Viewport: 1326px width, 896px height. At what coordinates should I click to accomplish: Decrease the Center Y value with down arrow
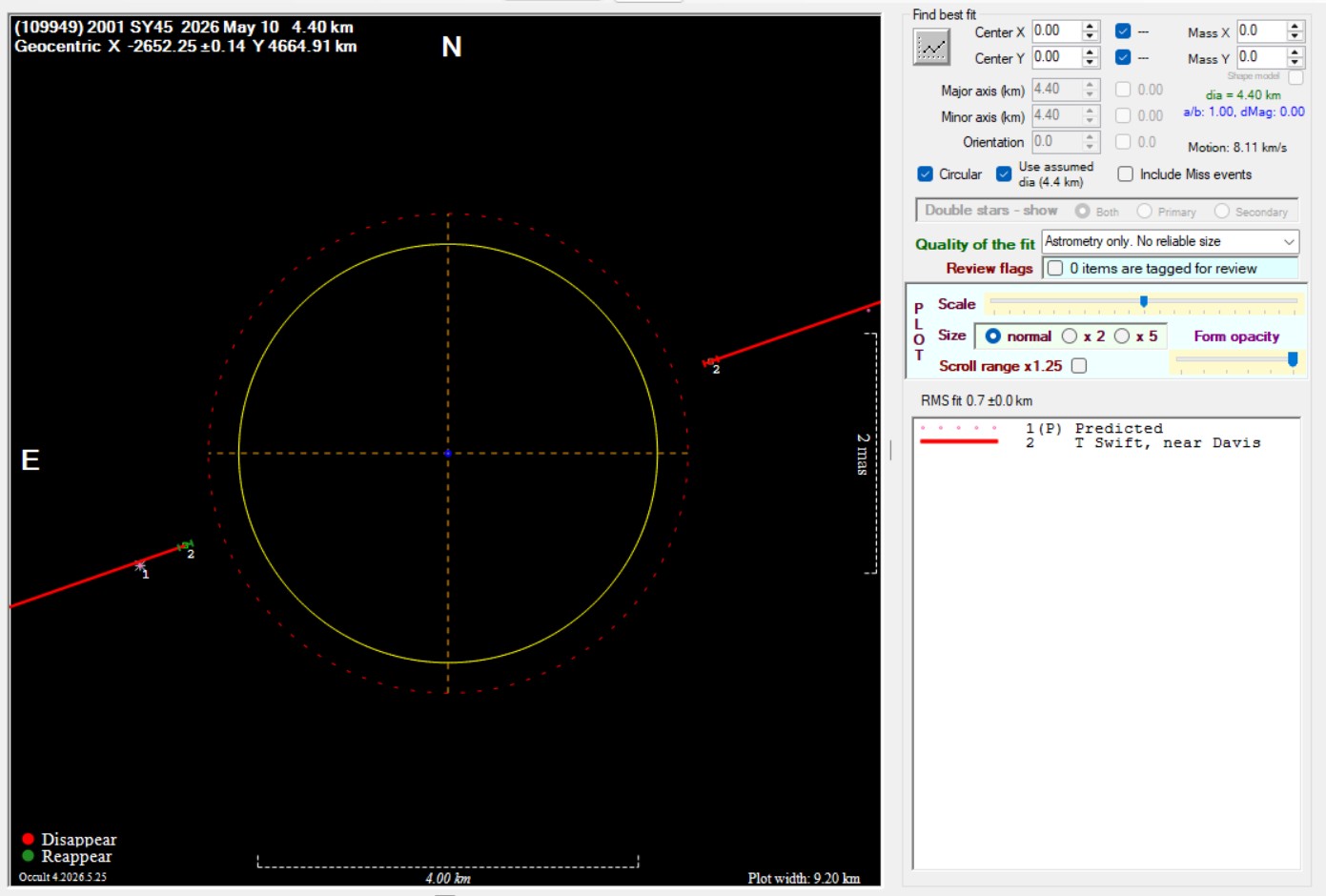click(x=1091, y=63)
